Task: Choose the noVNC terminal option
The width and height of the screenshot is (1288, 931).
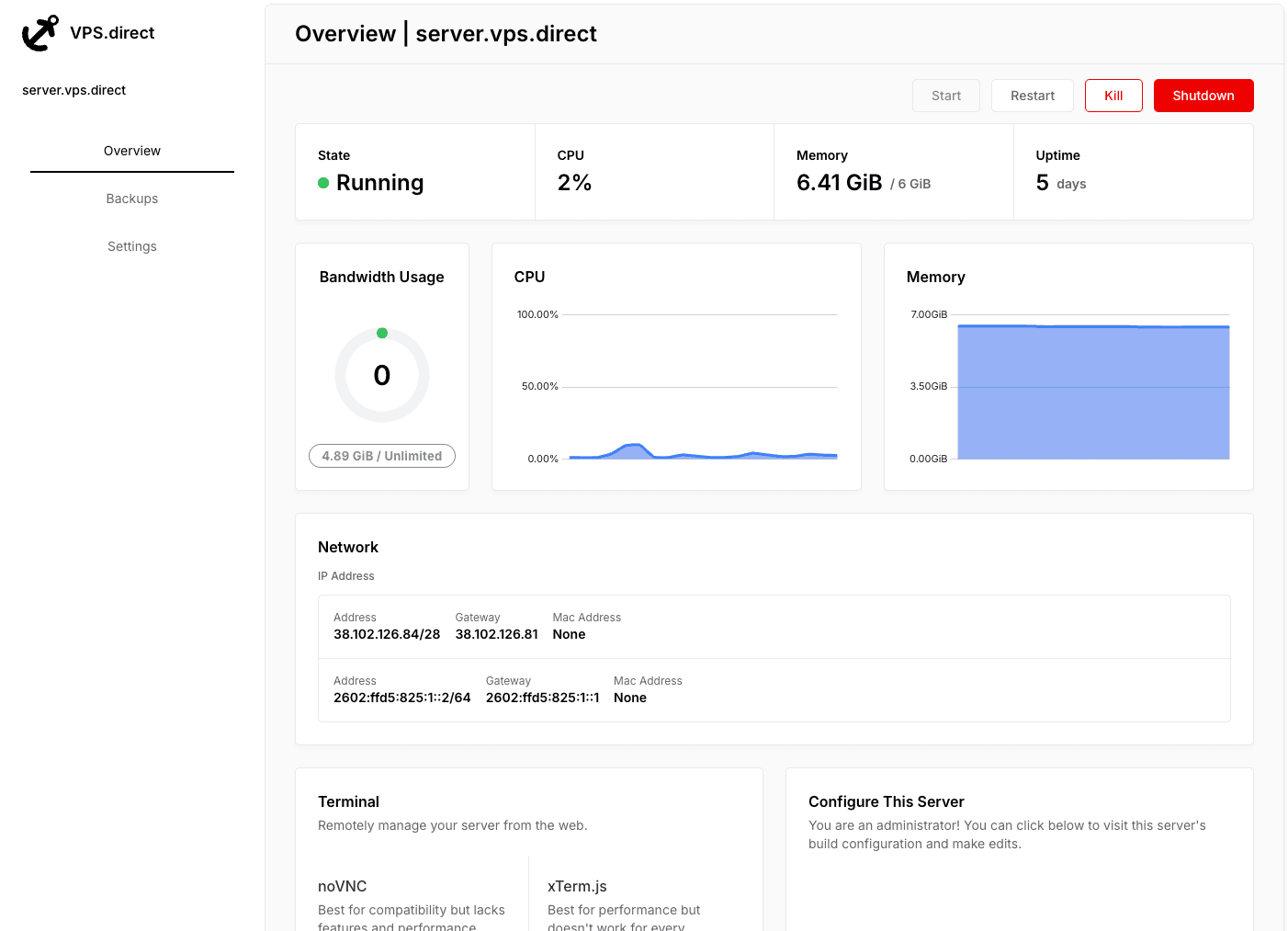Action: (343, 886)
